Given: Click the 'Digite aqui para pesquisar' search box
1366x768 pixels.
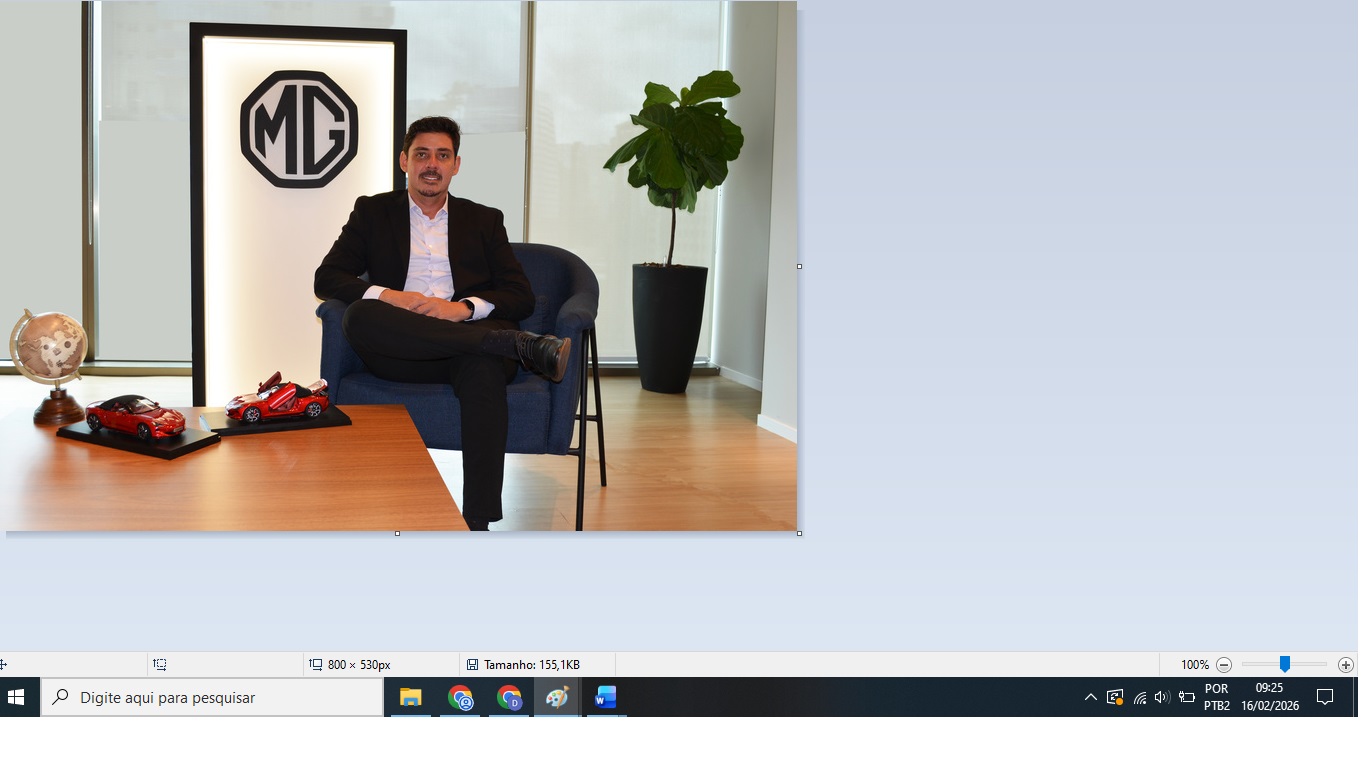Looking at the screenshot, I should click(212, 697).
